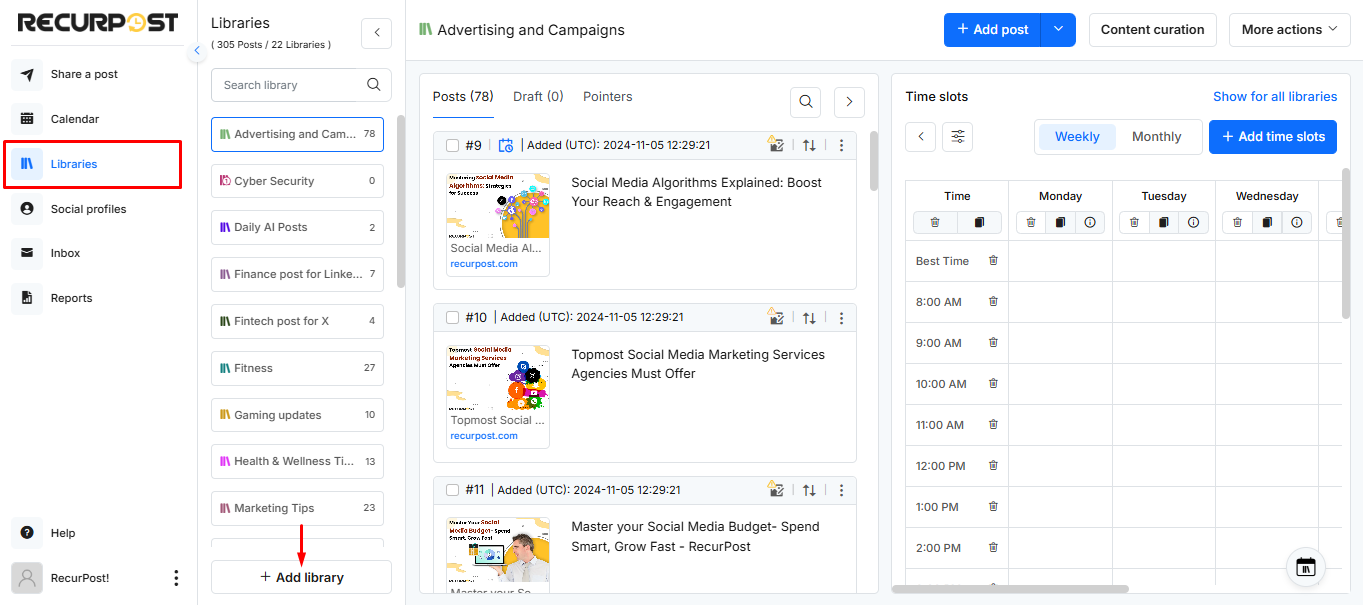Switch time slots view to Monthly
Image resolution: width=1363 pixels, height=605 pixels.
pyautogui.click(x=1157, y=137)
